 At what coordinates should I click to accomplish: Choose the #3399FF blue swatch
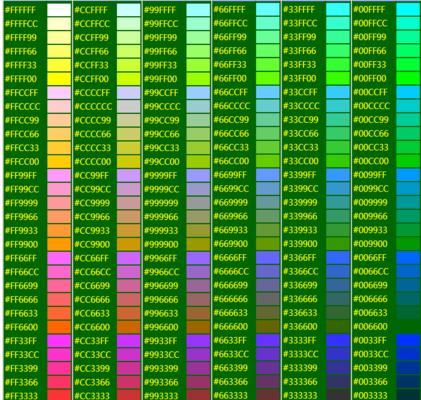point(338,175)
